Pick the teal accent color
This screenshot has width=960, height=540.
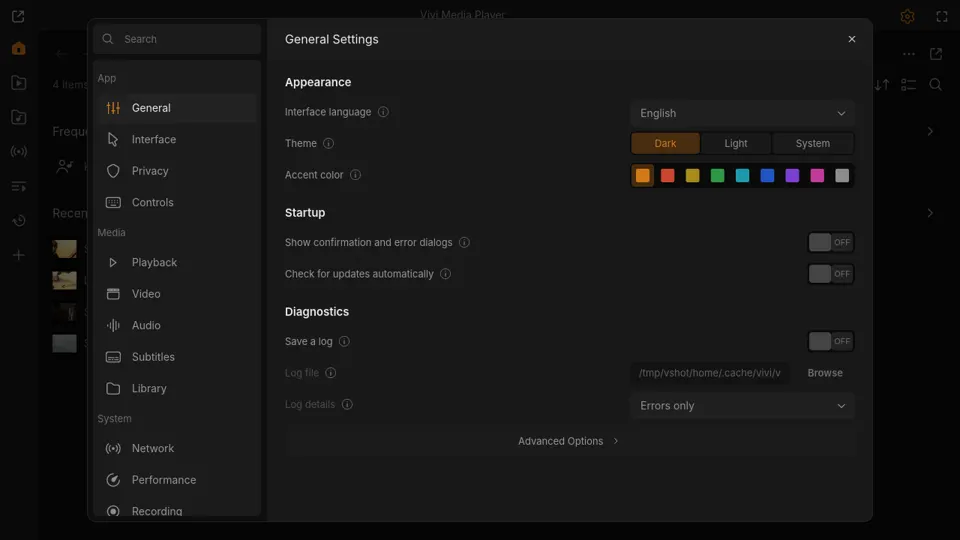742,176
